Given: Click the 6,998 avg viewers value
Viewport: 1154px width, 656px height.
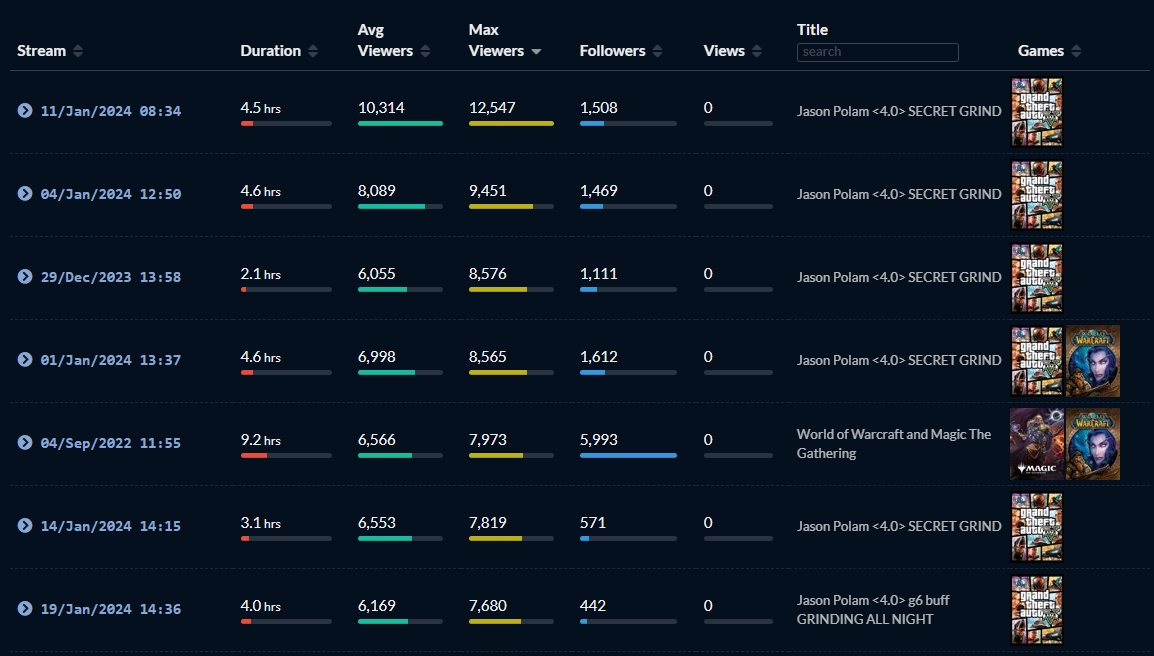Looking at the screenshot, I should coord(376,356).
